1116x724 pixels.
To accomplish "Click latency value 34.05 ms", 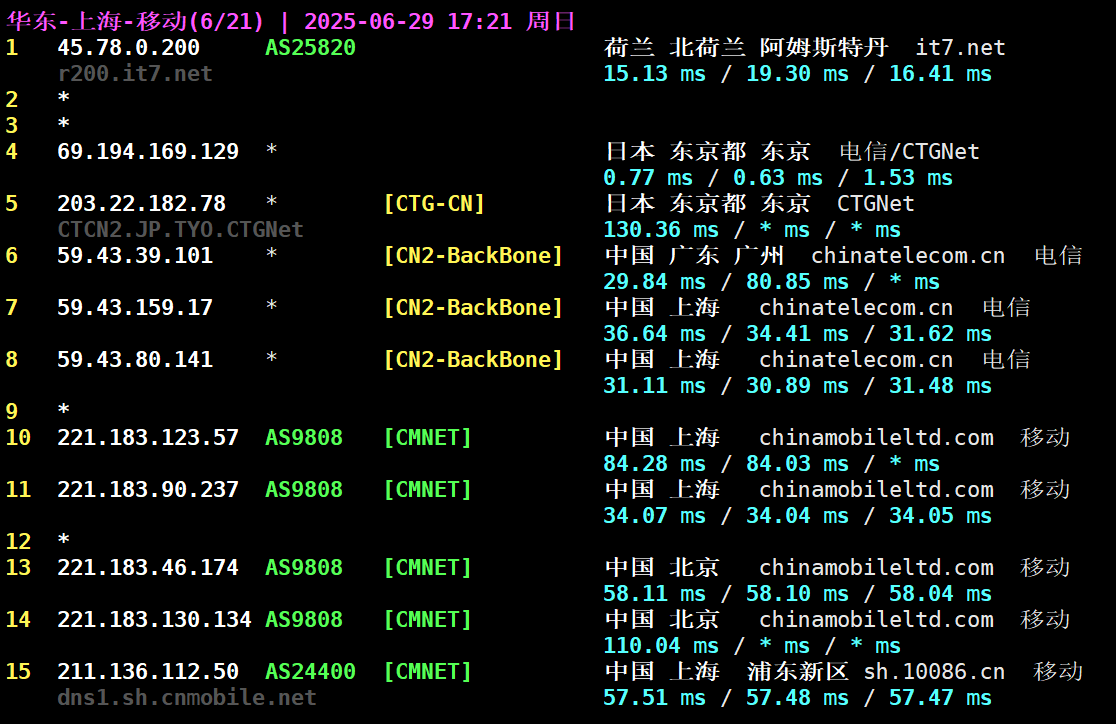I will click(940, 515).
